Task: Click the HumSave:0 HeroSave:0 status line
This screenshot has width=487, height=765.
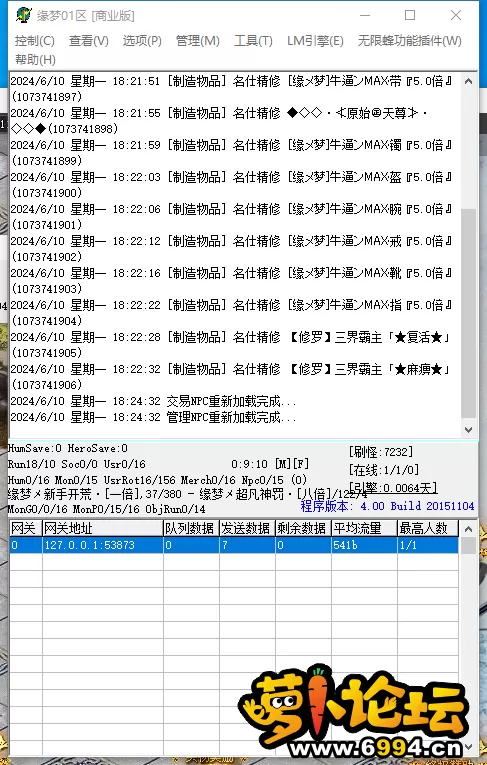Action: [x=67, y=448]
